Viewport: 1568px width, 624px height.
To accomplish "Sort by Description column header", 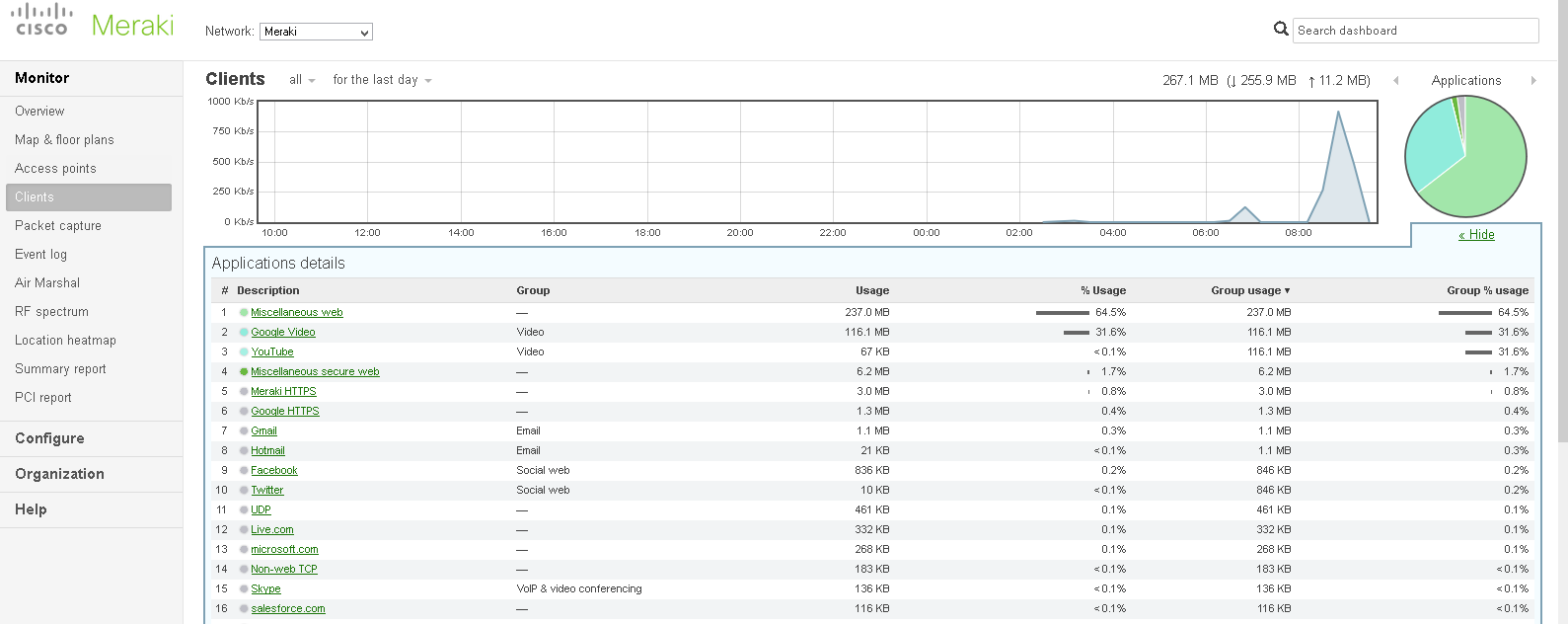I will pos(268,290).
